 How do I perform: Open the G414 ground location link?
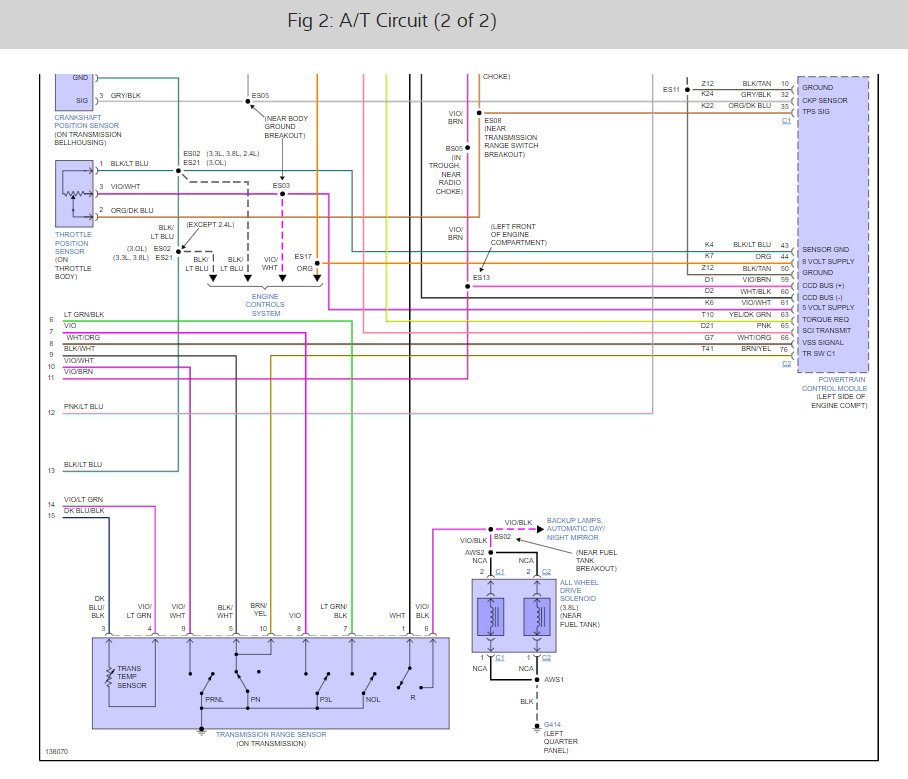[x=553, y=725]
